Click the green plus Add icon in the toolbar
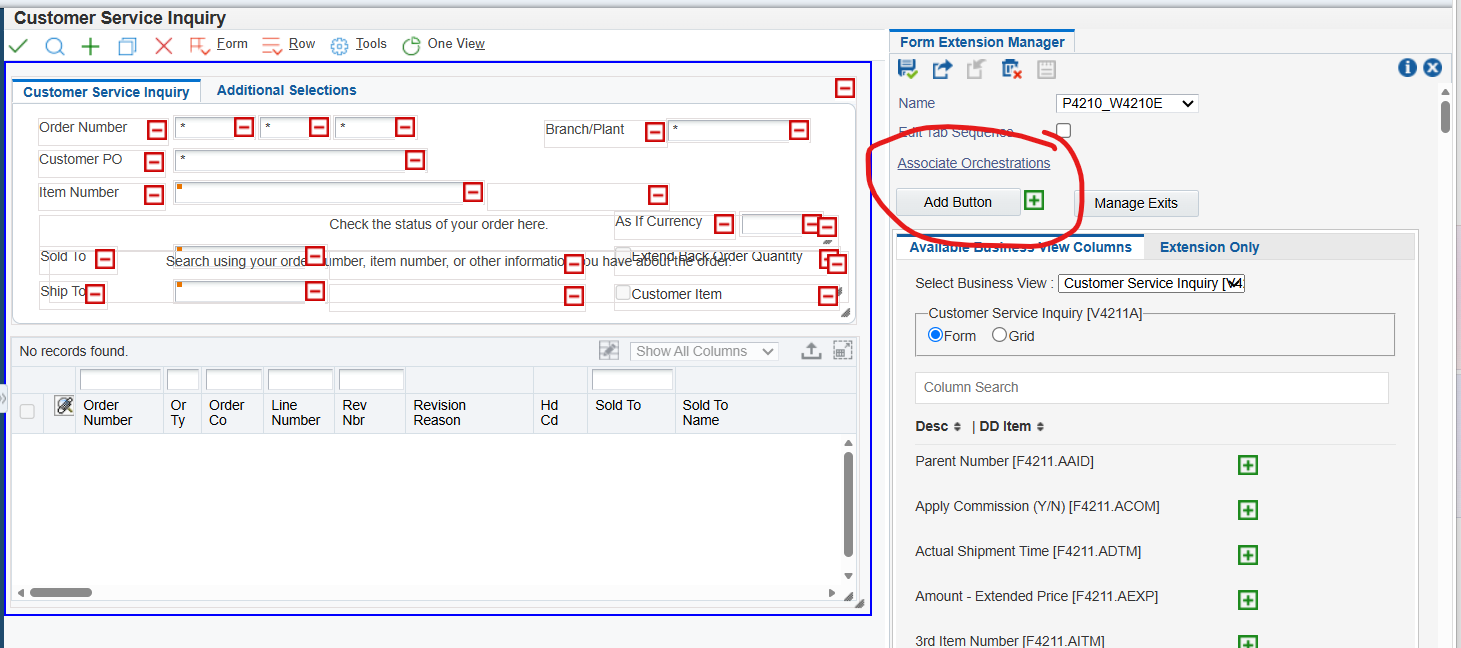 click(91, 46)
